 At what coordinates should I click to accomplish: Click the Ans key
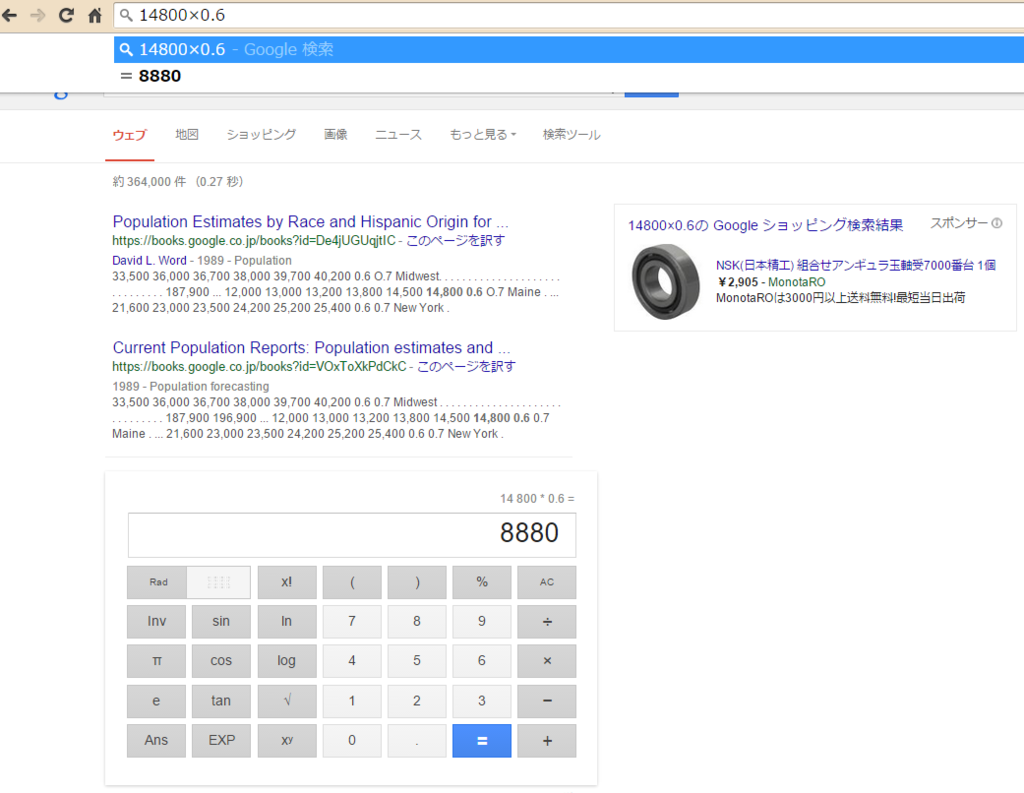click(x=157, y=741)
